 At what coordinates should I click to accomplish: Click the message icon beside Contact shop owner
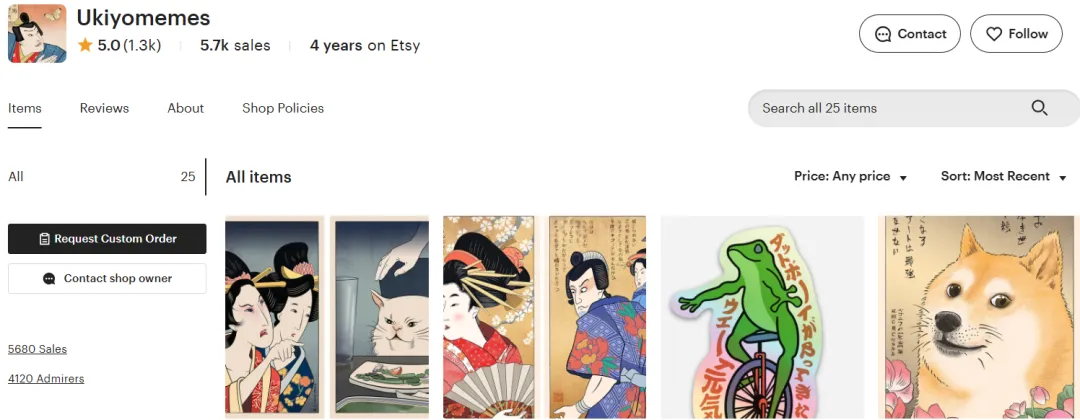(49, 279)
